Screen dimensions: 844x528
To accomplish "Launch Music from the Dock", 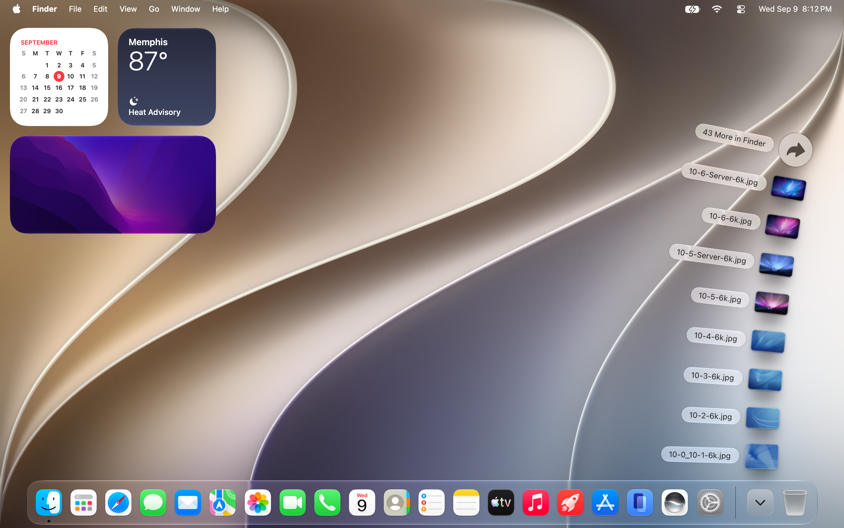I will [x=536, y=503].
